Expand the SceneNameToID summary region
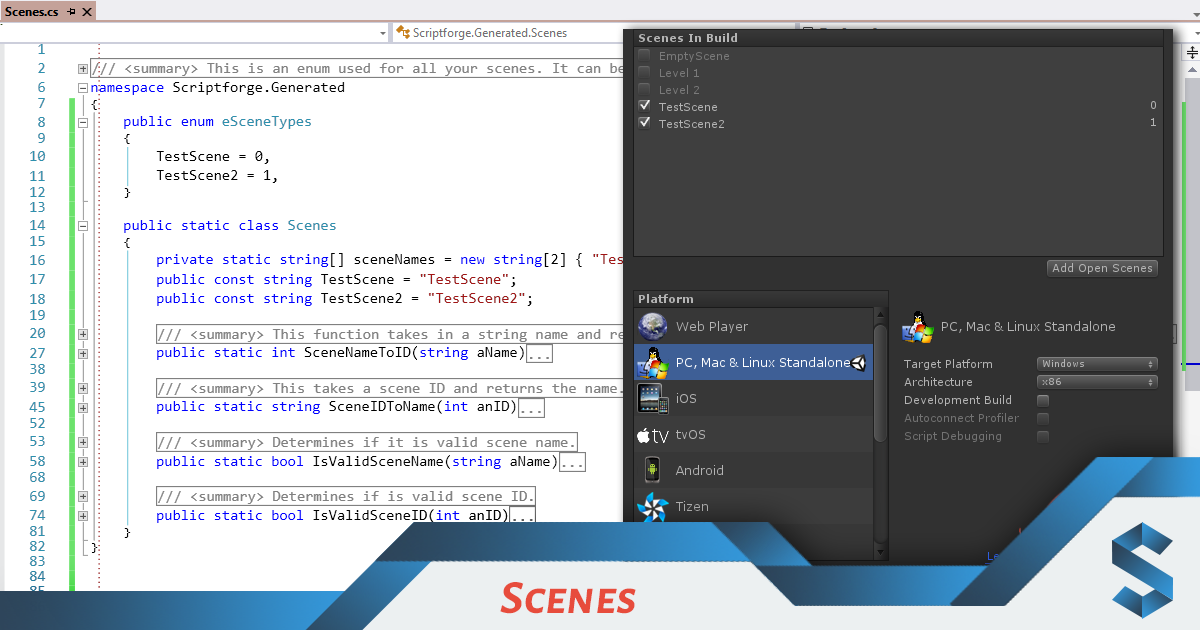The width and height of the screenshot is (1200, 630). click(83, 334)
